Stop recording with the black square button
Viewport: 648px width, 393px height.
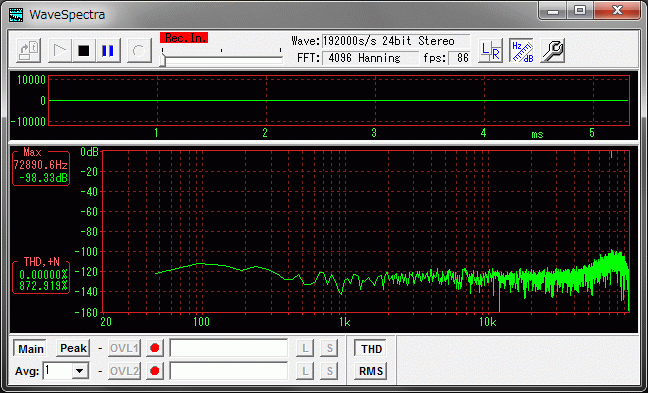84,51
